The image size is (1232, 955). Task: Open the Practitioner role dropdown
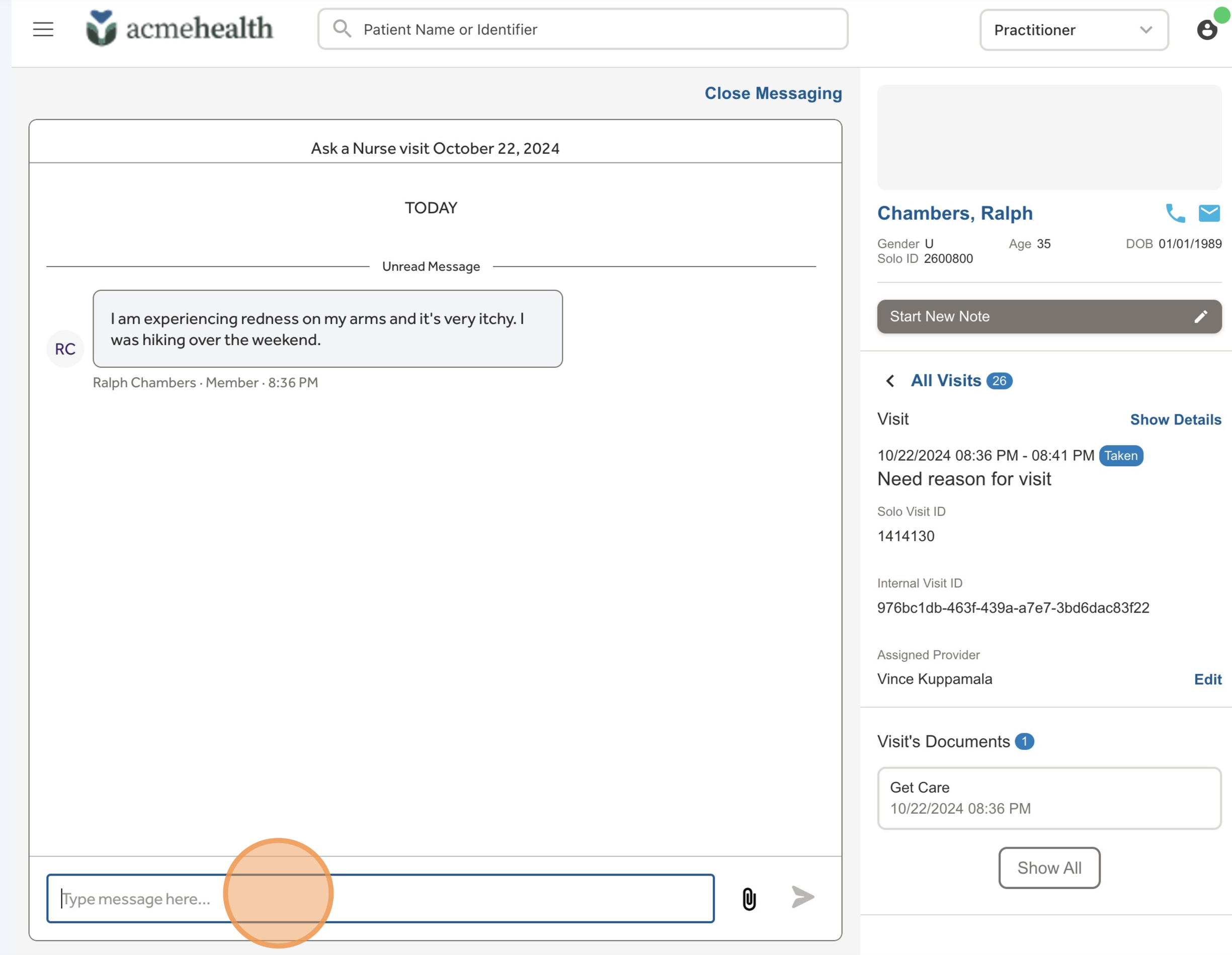(x=1073, y=30)
